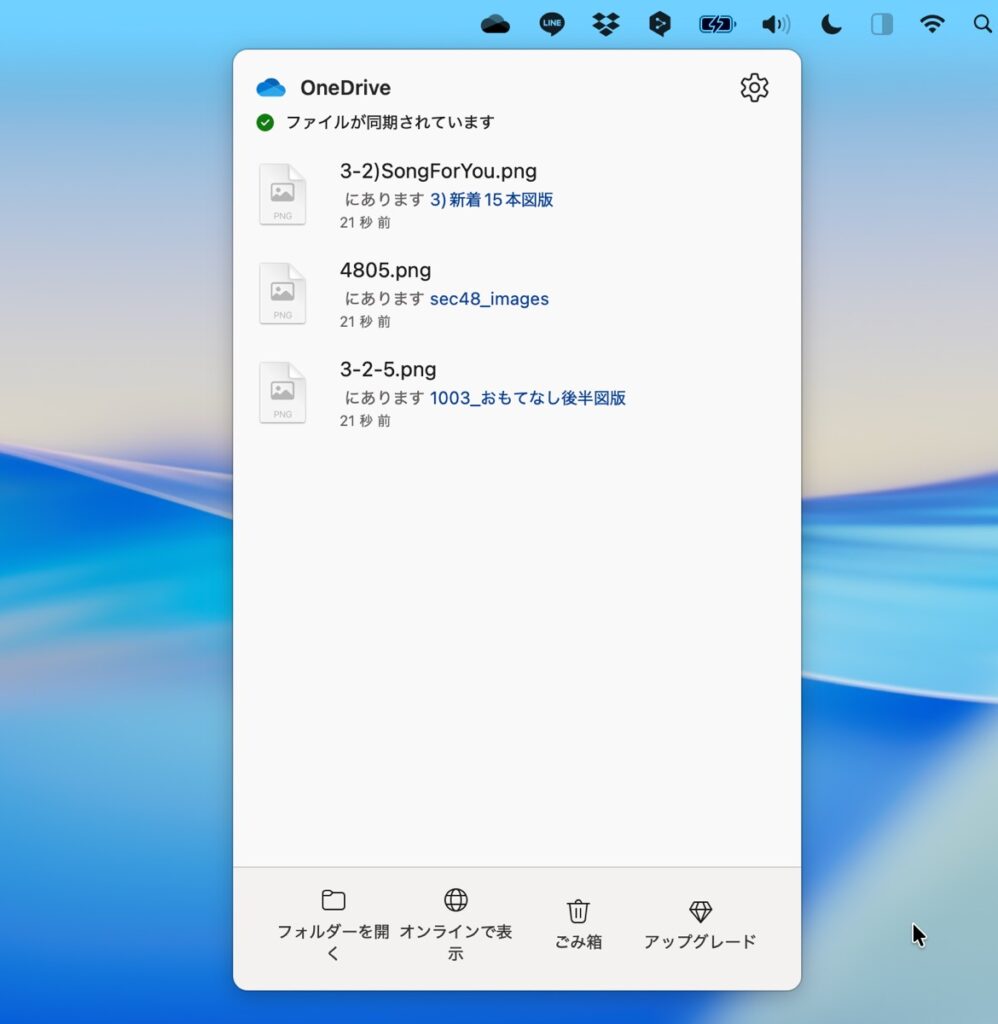Open the trash bin icon
Viewport: 998px width, 1024px height.
click(578, 911)
